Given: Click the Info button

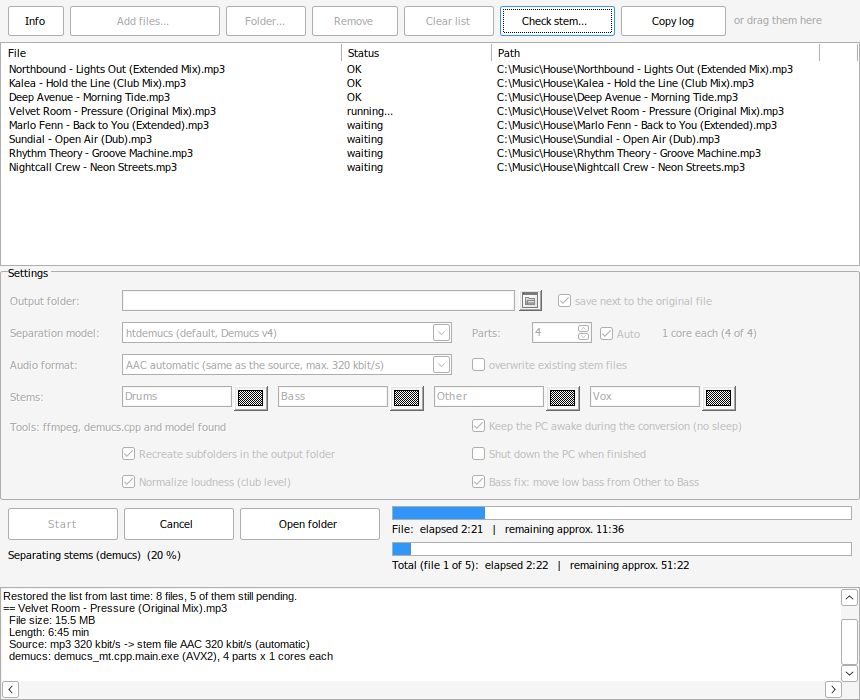Looking at the screenshot, I should [x=36, y=21].
